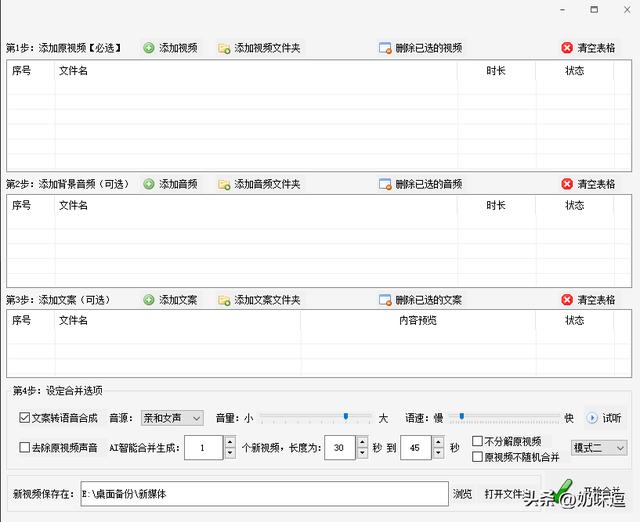The height and width of the screenshot is (522, 640).
Task: Click 内容预览 column header in copy table
Action: point(418,320)
